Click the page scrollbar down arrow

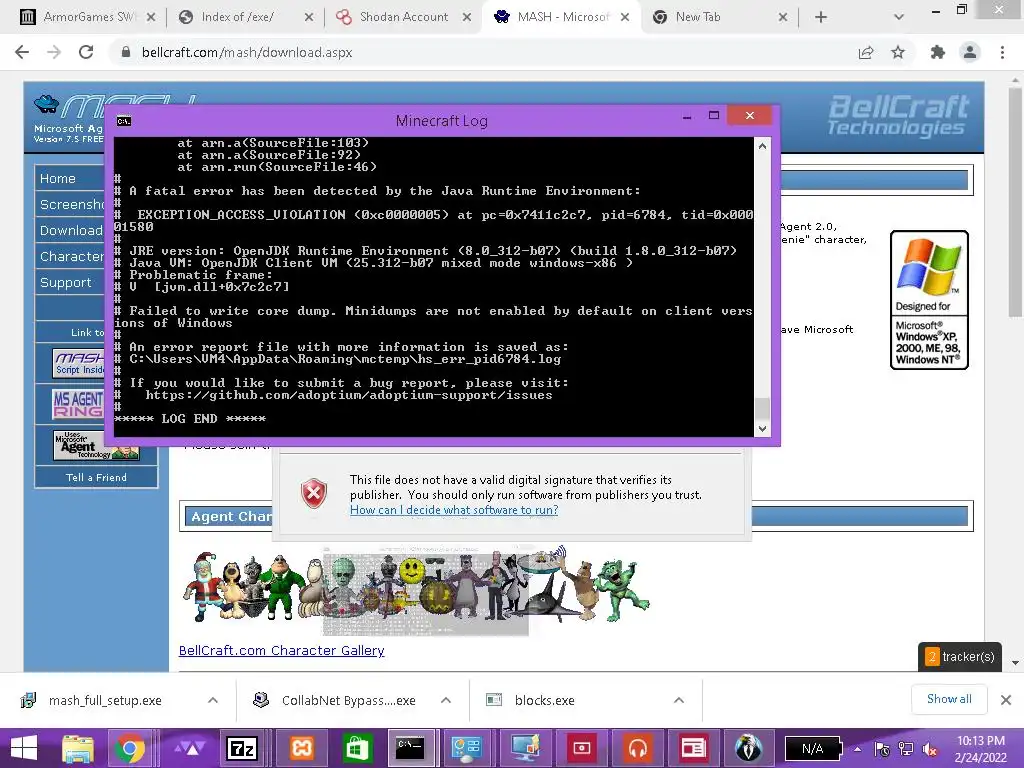click(1015, 663)
